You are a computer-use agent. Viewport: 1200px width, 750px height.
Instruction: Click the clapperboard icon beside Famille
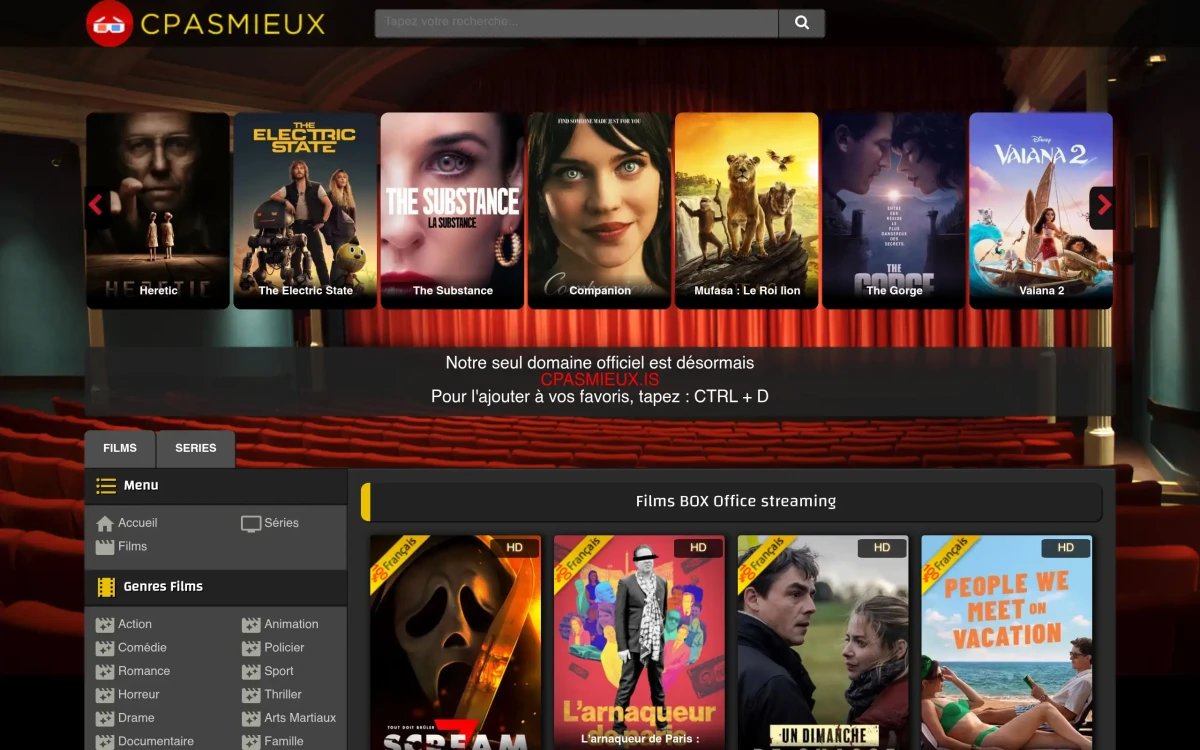[x=251, y=742]
